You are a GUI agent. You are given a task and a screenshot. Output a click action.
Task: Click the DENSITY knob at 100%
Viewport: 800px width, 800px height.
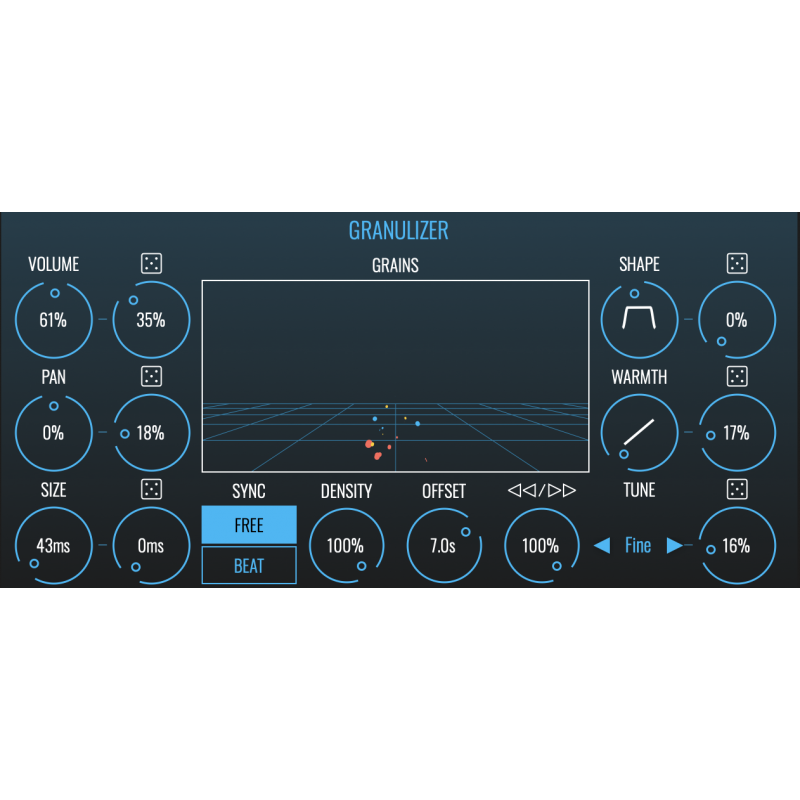[346, 546]
